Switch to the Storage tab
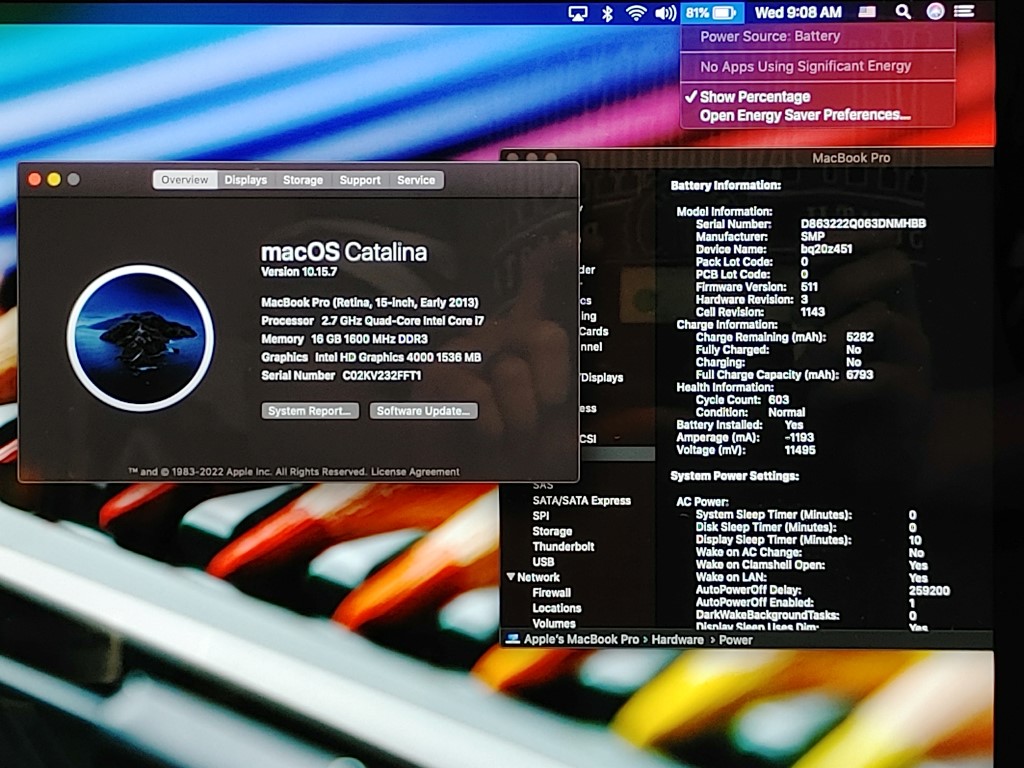Image resolution: width=1024 pixels, height=768 pixels. click(x=303, y=180)
